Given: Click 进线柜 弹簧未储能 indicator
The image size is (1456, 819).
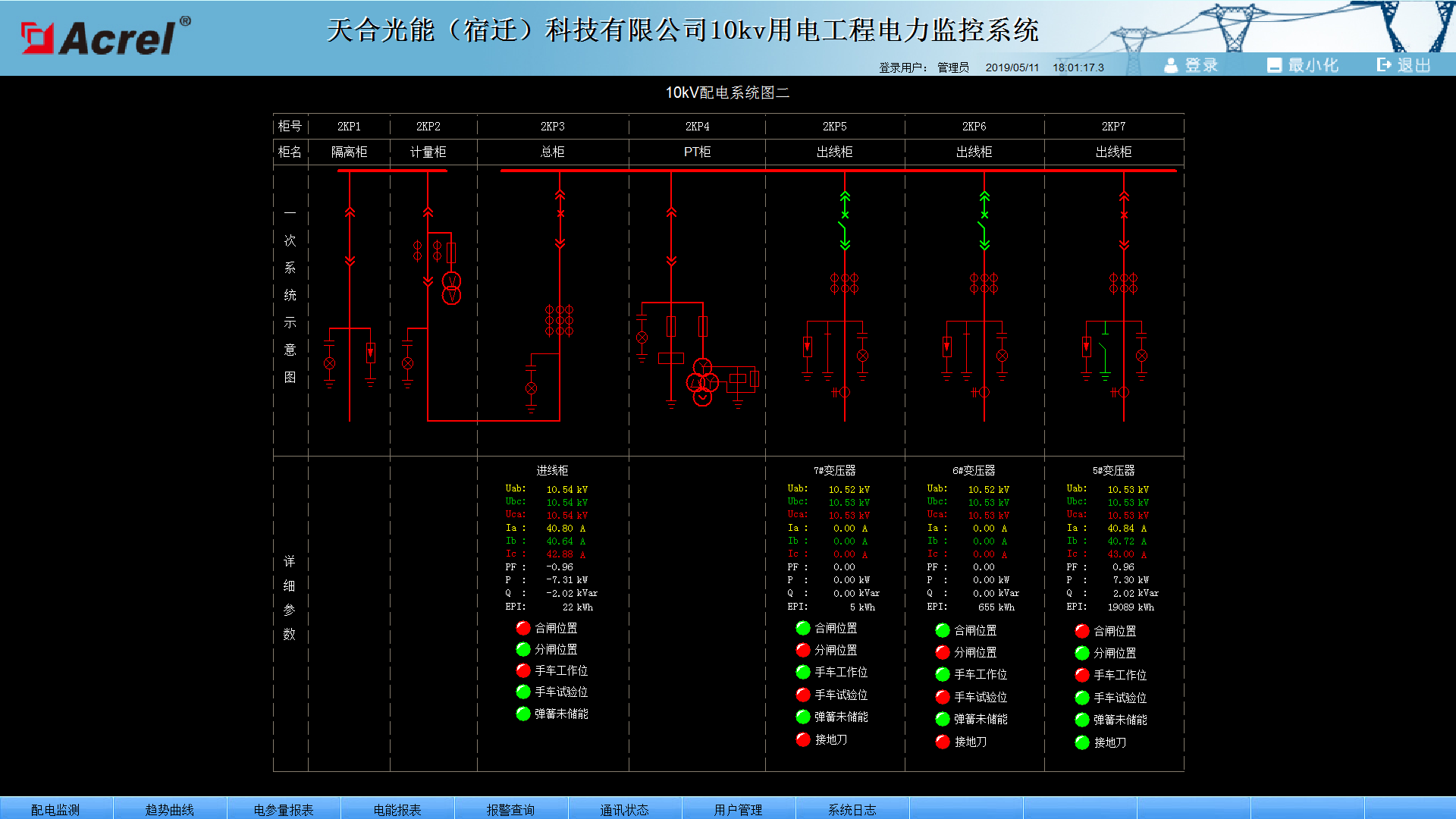Looking at the screenshot, I should pyautogui.click(x=523, y=714).
